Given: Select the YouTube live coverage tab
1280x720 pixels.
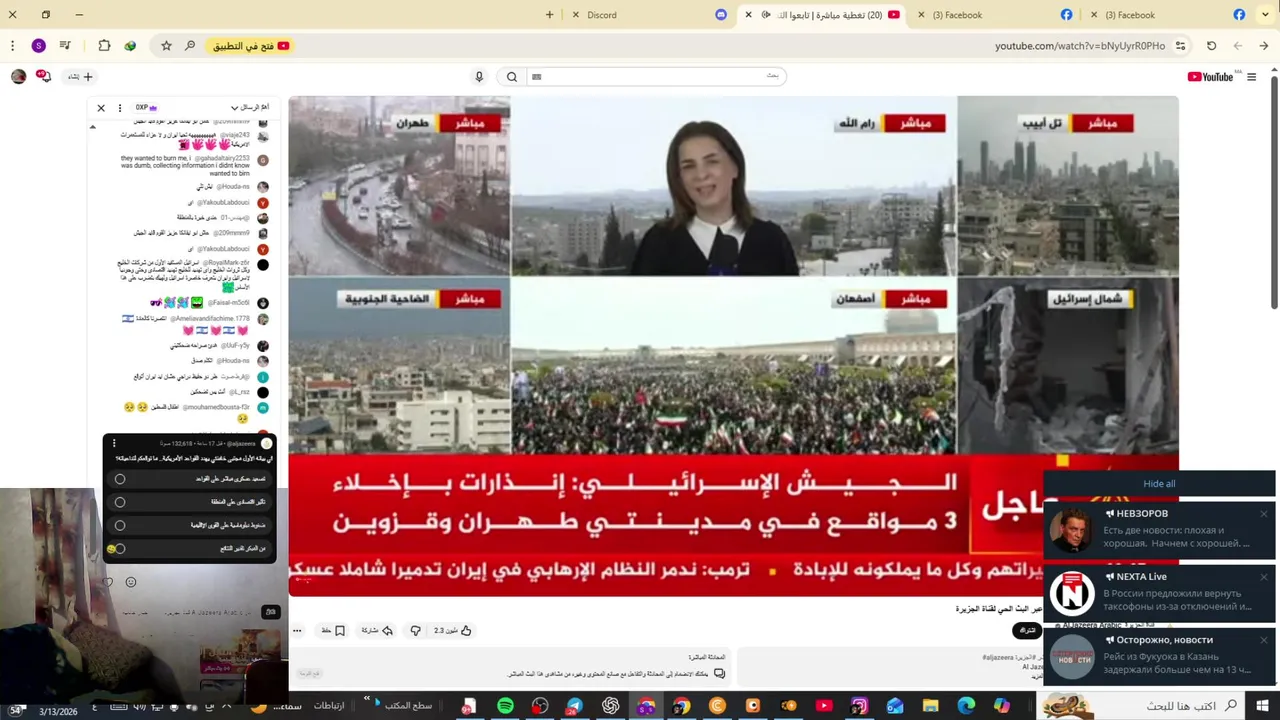Looking at the screenshot, I should pos(820,15).
